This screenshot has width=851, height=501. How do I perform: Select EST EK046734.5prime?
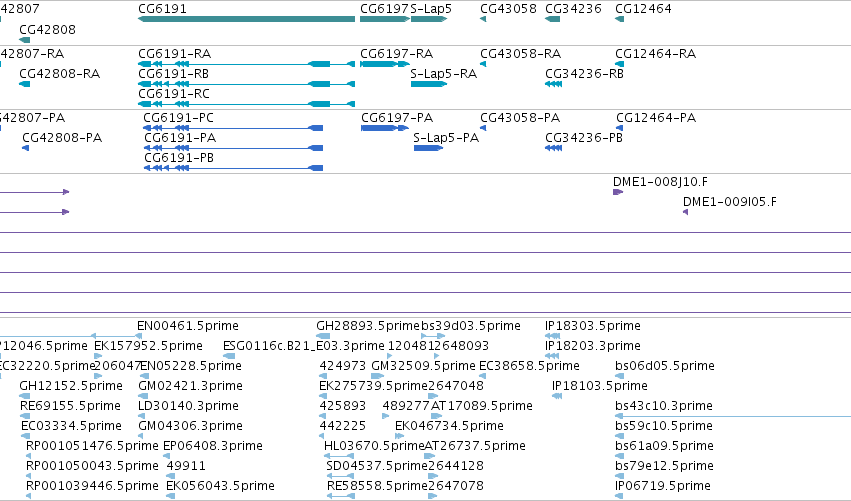point(449,426)
